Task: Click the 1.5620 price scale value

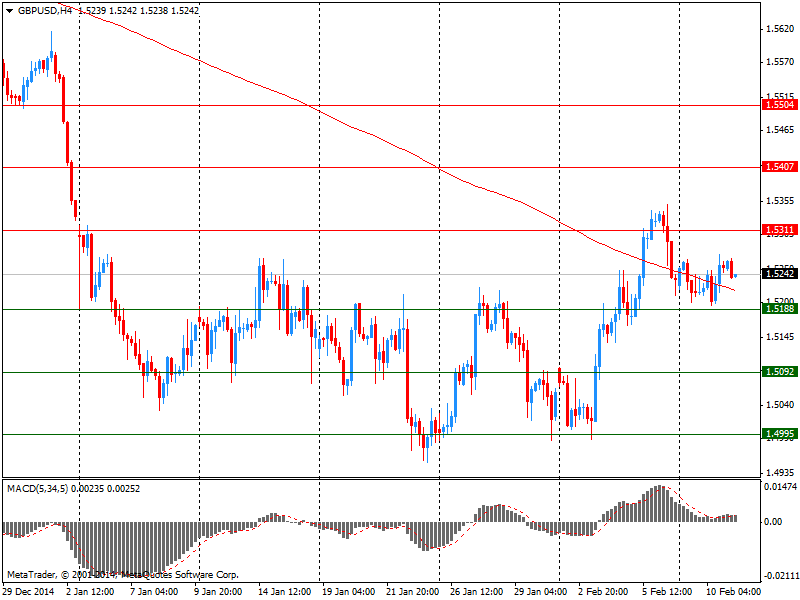Action: click(x=781, y=29)
